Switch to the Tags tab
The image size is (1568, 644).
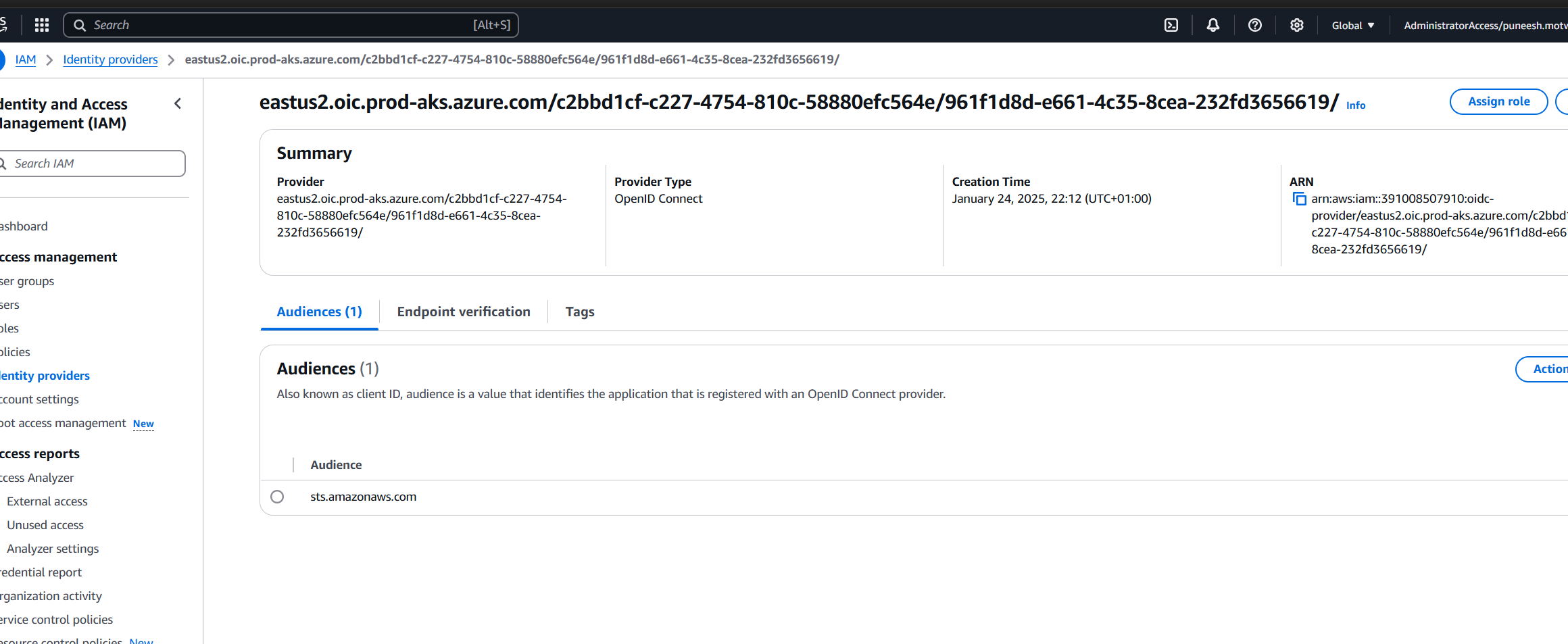[580, 312]
